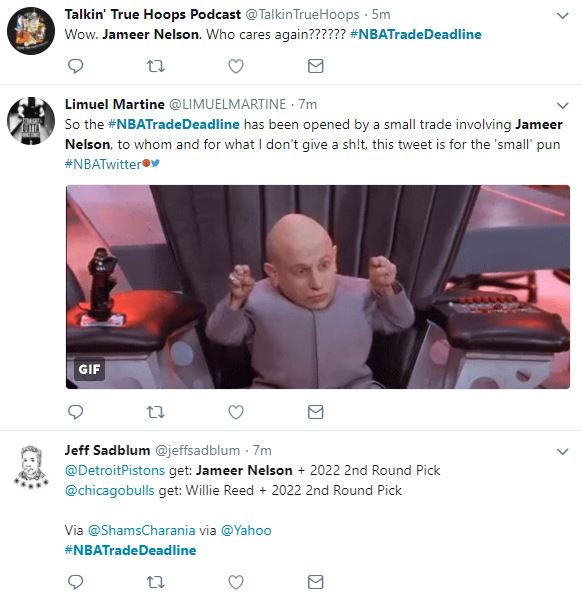Screen dimensions: 582x595
Task: Visit @DetroitPistons mention link
Action: click(x=115, y=471)
